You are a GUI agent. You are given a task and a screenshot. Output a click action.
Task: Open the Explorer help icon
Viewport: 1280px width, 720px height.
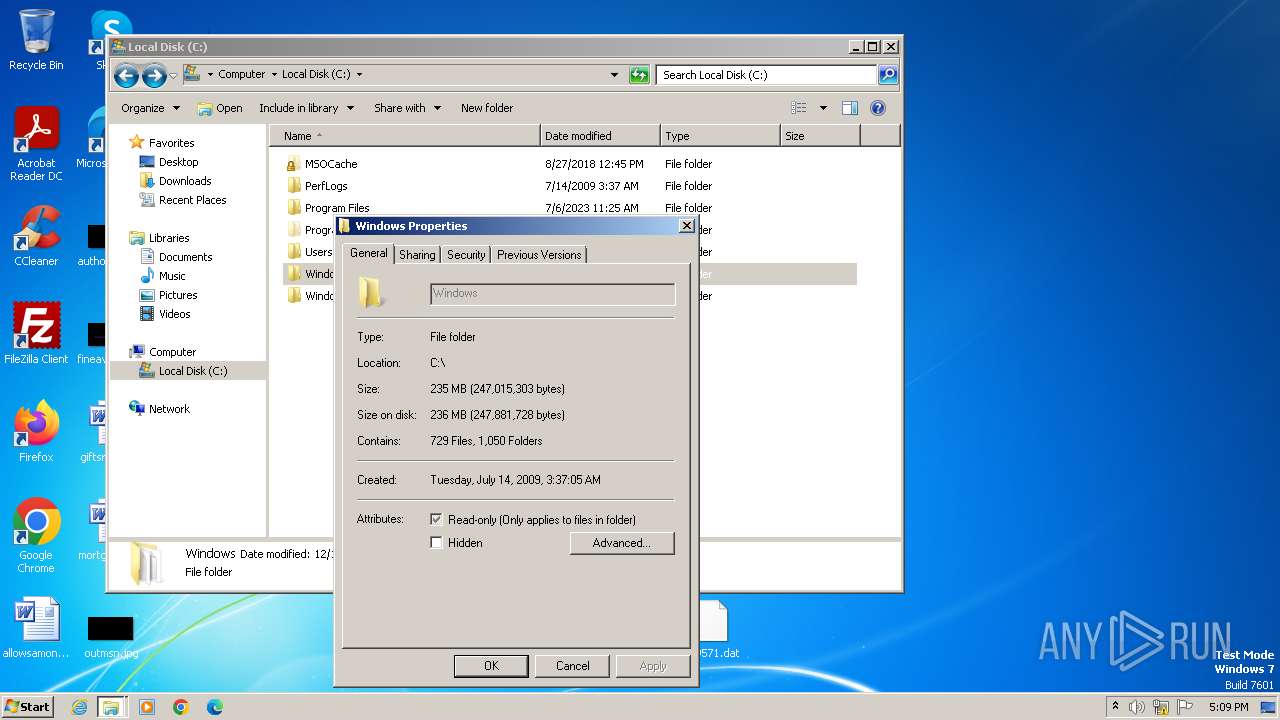[x=878, y=108]
